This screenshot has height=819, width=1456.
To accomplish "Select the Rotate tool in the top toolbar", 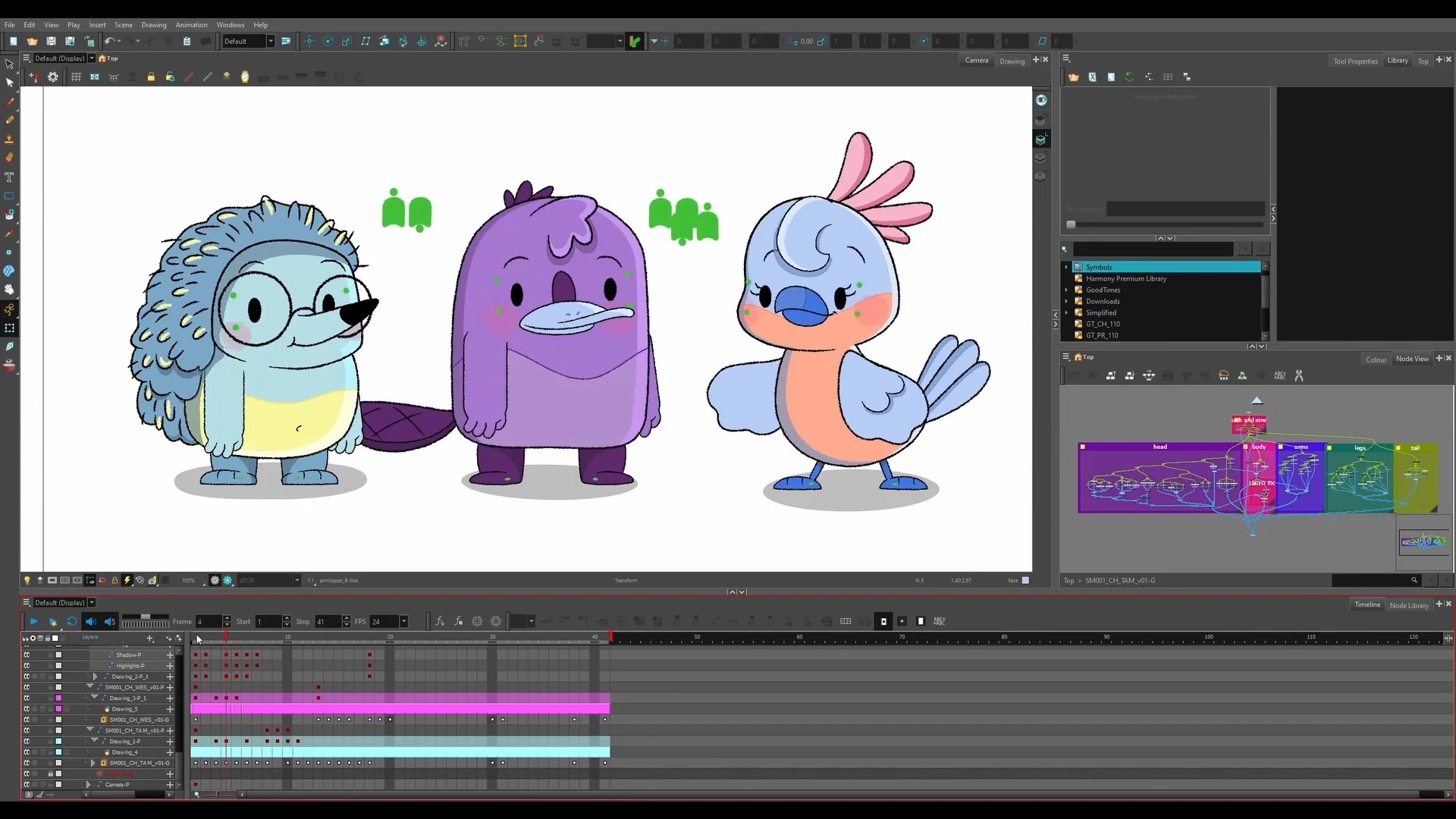I will point(328,42).
